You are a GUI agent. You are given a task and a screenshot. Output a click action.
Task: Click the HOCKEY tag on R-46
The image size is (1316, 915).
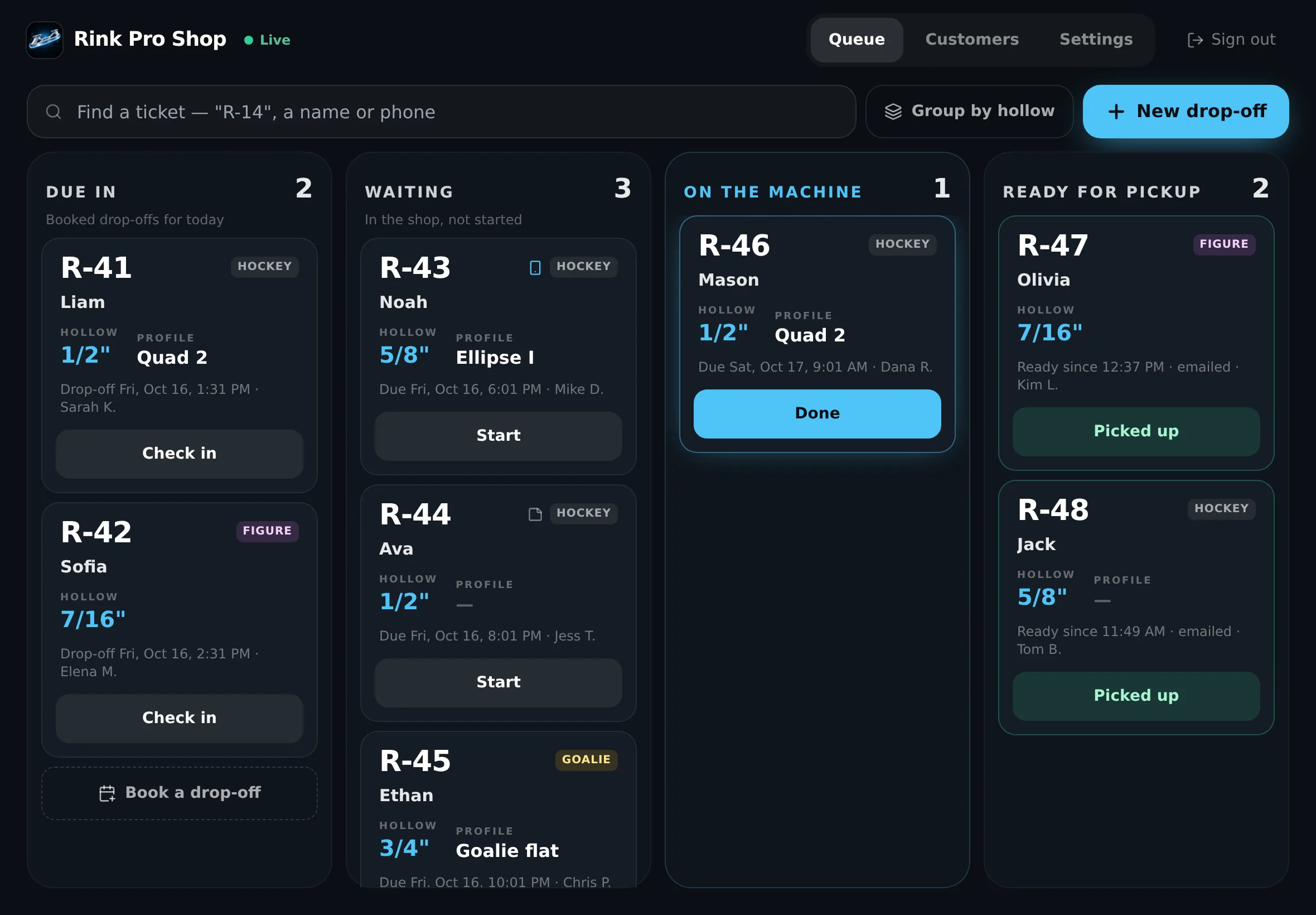click(x=902, y=244)
